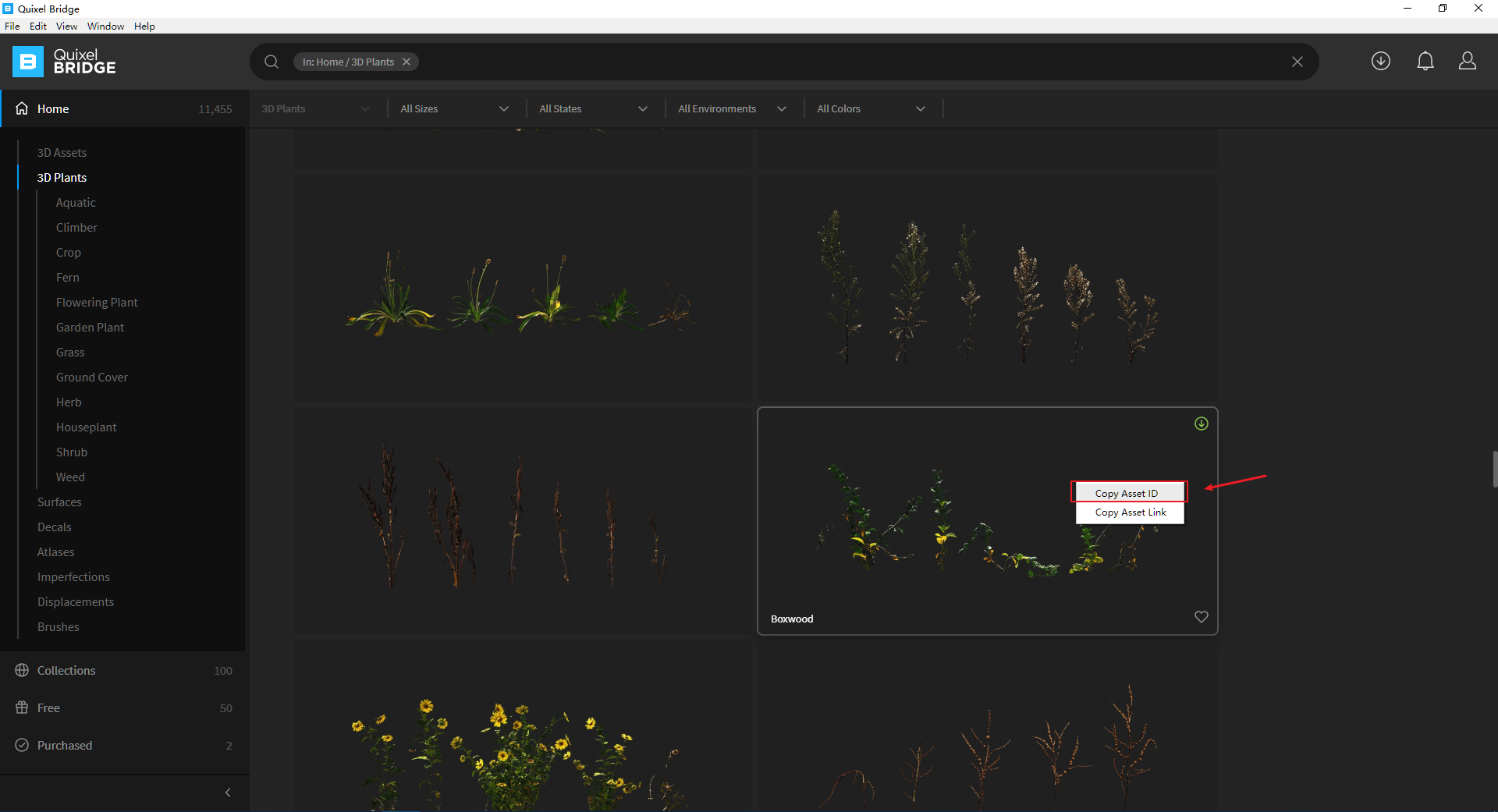Open the All Colors dropdown
The image size is (1498, 812).
click(x=871, y=108)
